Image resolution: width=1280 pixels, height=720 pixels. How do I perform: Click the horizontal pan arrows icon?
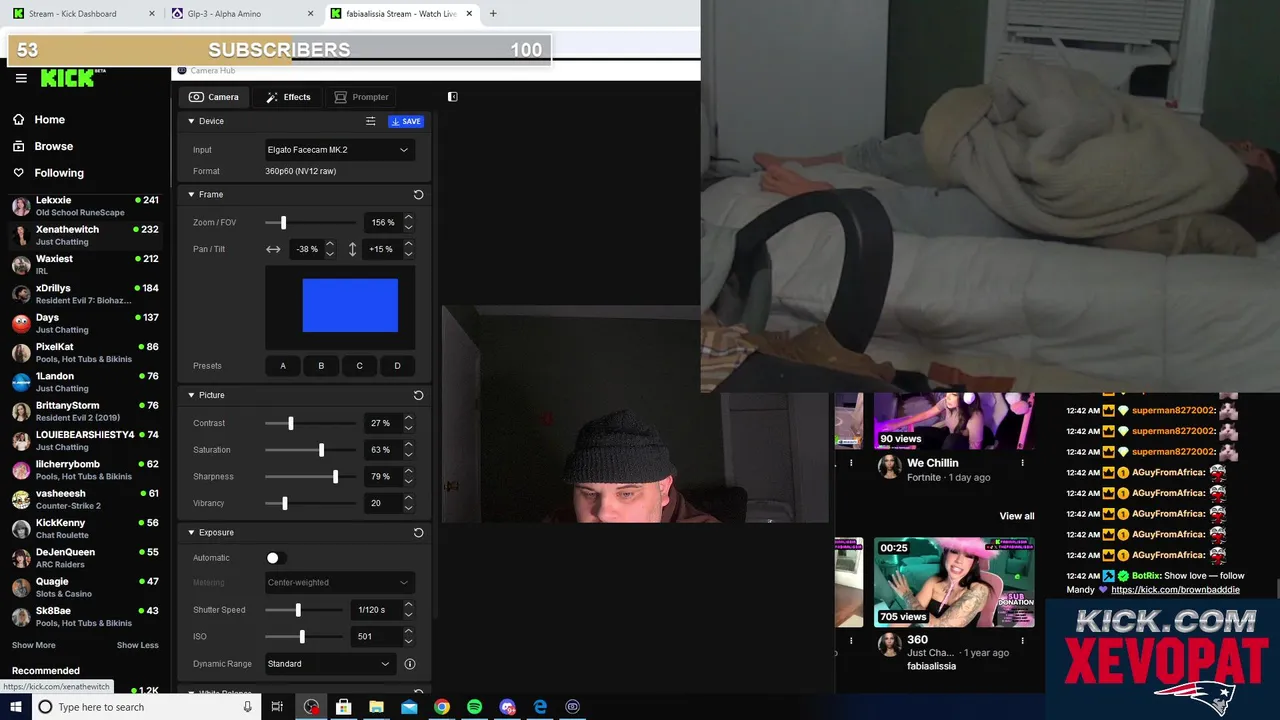(273, 249)
